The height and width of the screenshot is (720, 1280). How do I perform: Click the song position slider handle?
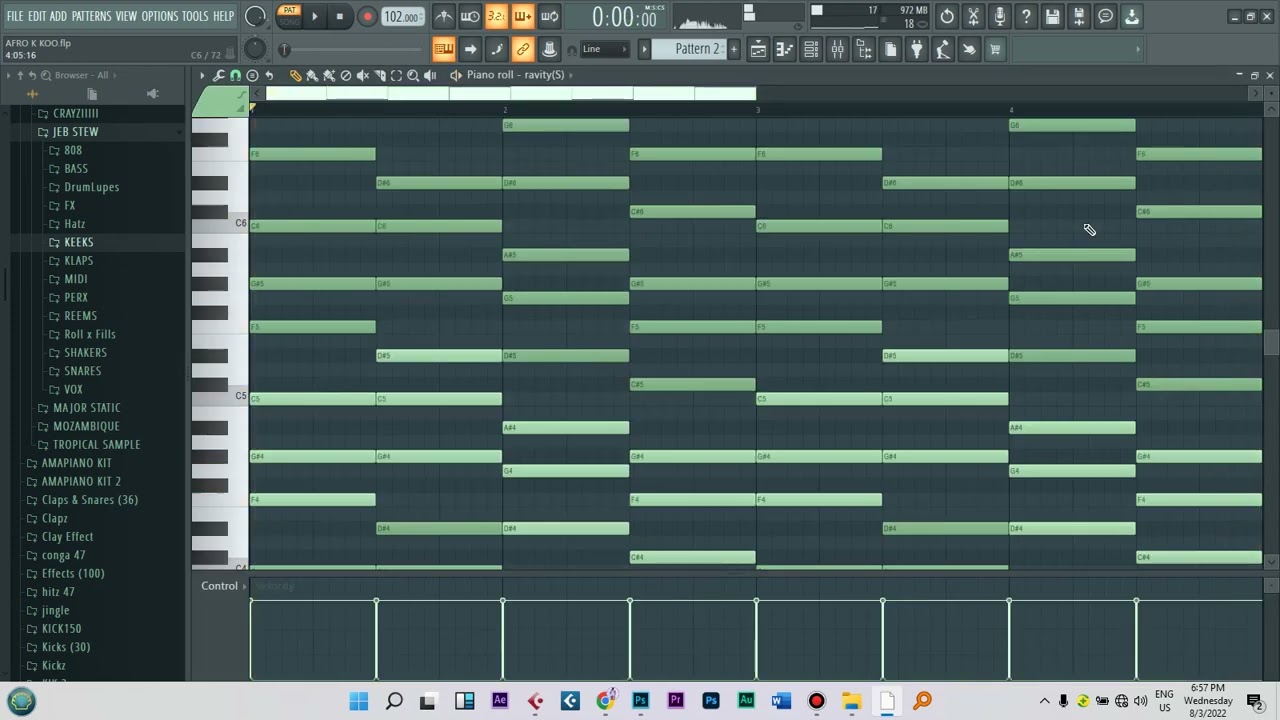point(284,49)
